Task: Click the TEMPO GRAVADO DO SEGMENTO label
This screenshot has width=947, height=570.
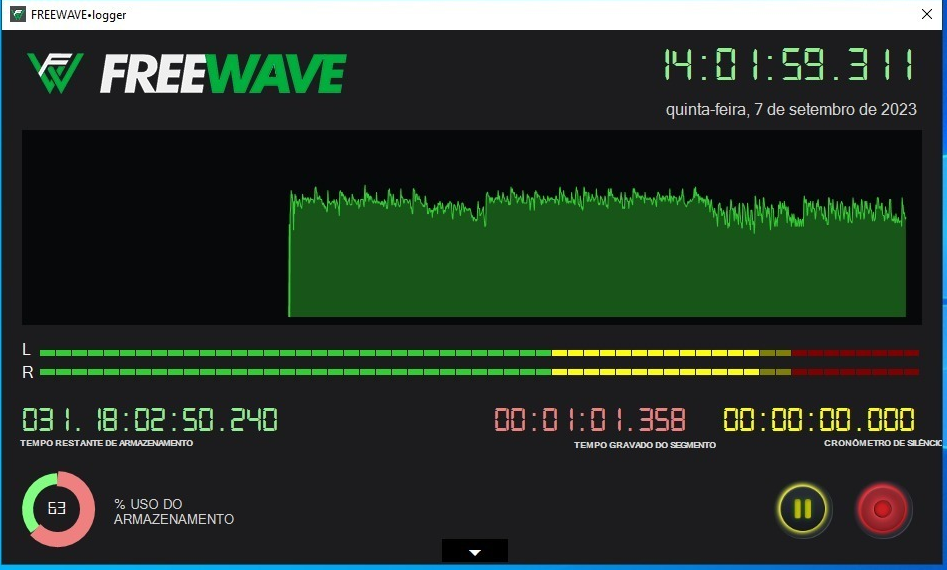Action: pyautogui.click(x=645, y=445)
